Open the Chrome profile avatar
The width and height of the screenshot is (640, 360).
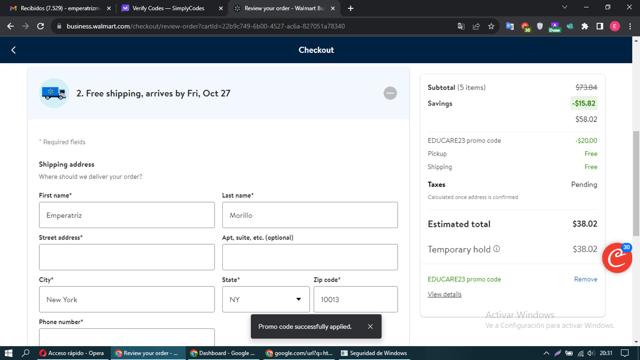click(x=615, y=26)
